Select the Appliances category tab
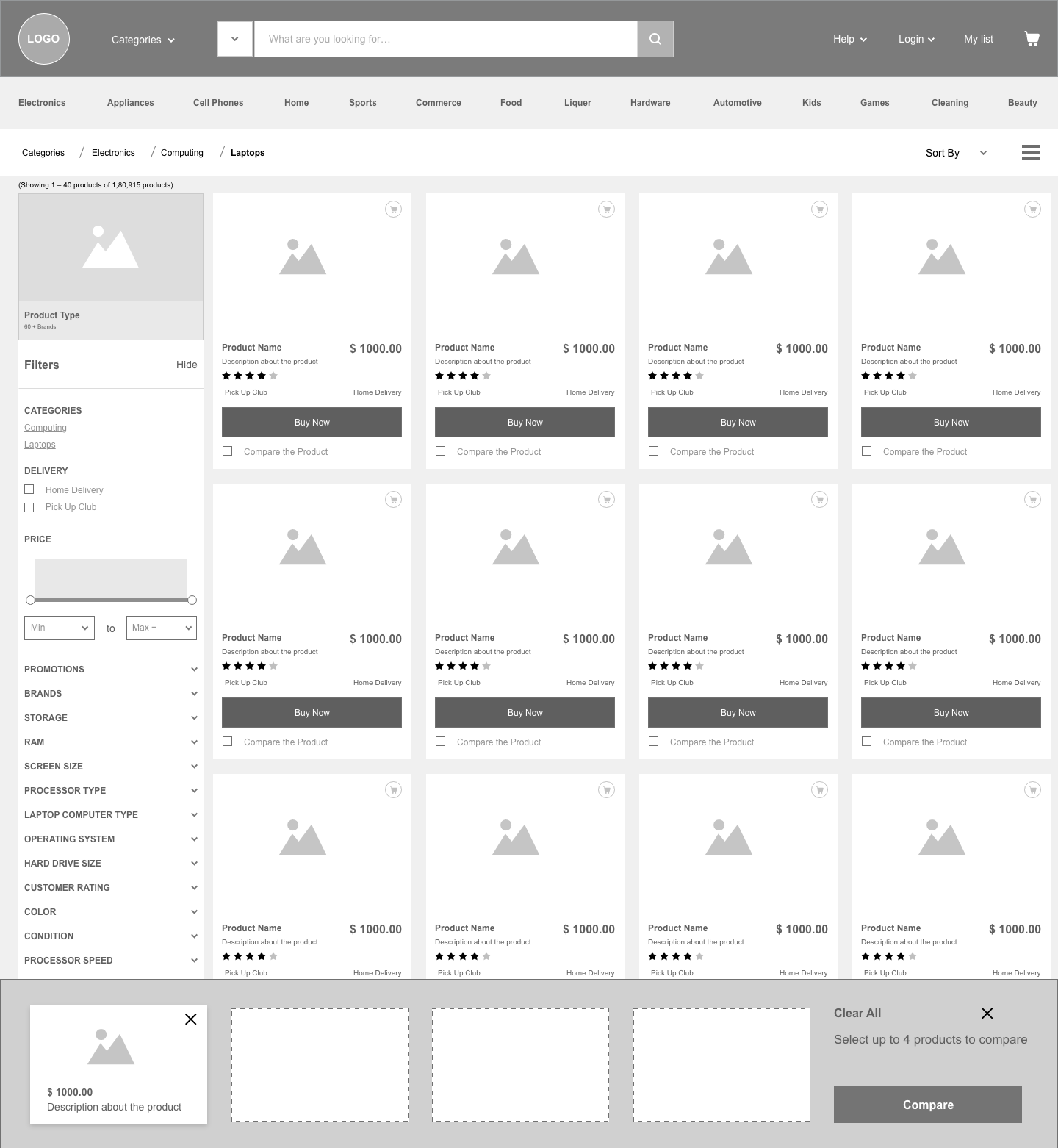The width and height of the screenshot is (1058, 1148). [x=131, y=103]
